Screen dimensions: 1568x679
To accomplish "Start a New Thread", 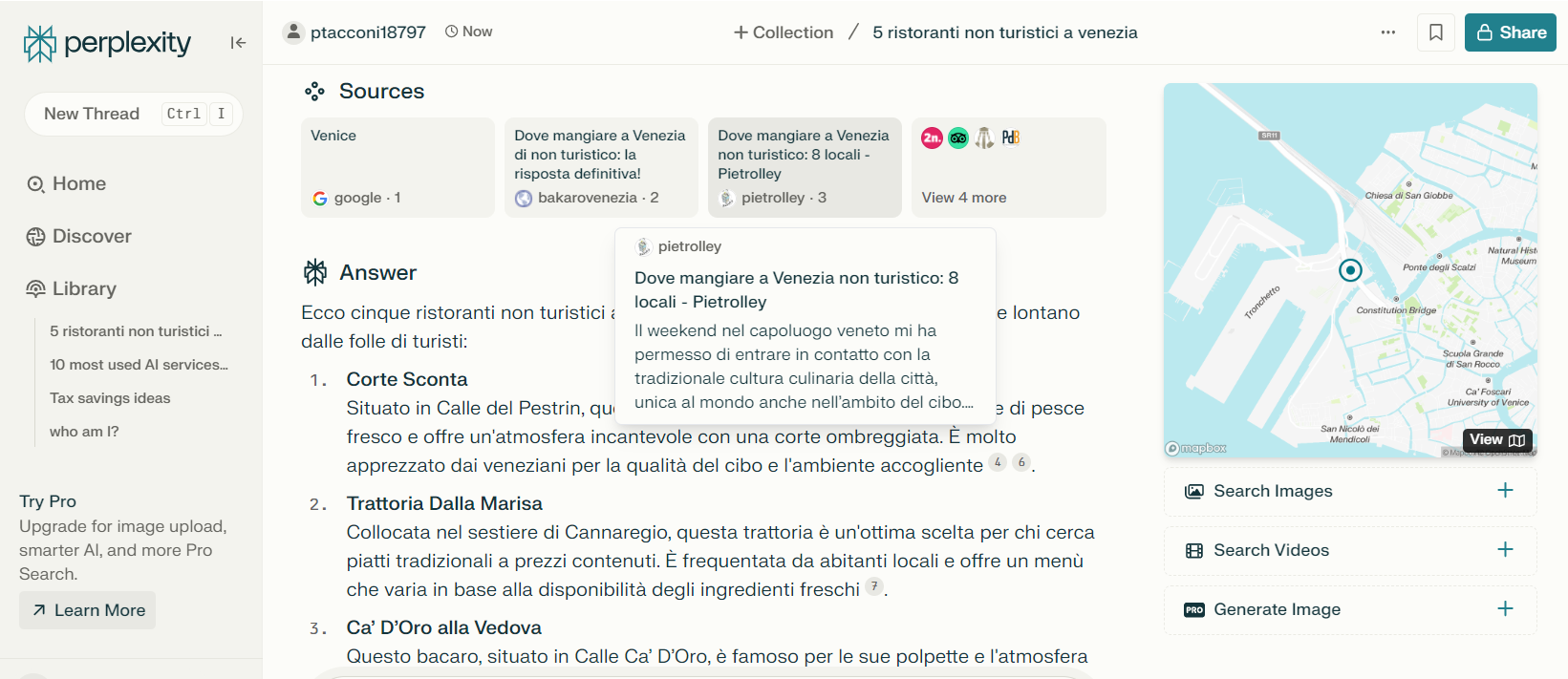I will [134, 114].
